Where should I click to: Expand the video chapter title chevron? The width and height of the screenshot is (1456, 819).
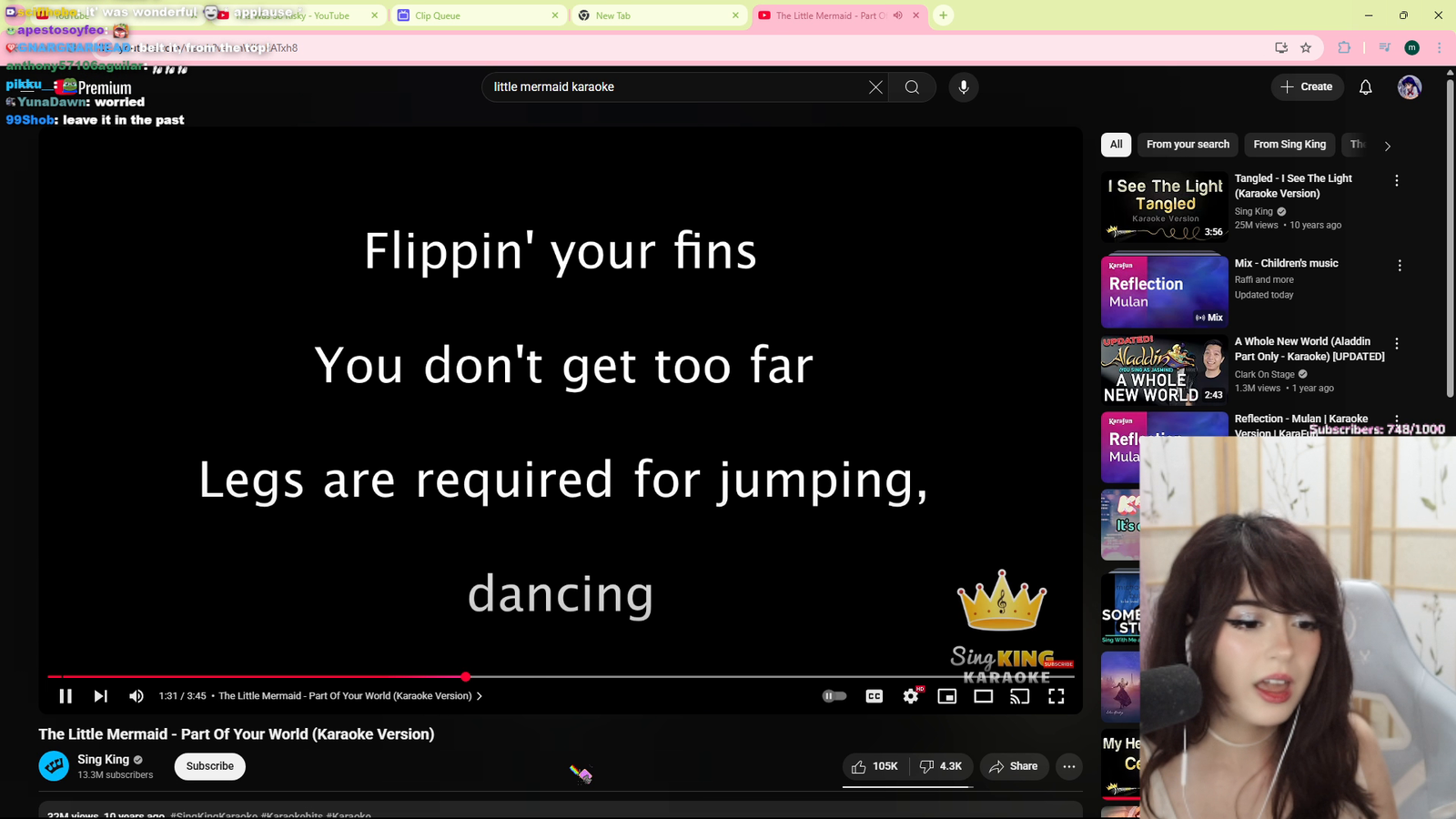(480, 696)
